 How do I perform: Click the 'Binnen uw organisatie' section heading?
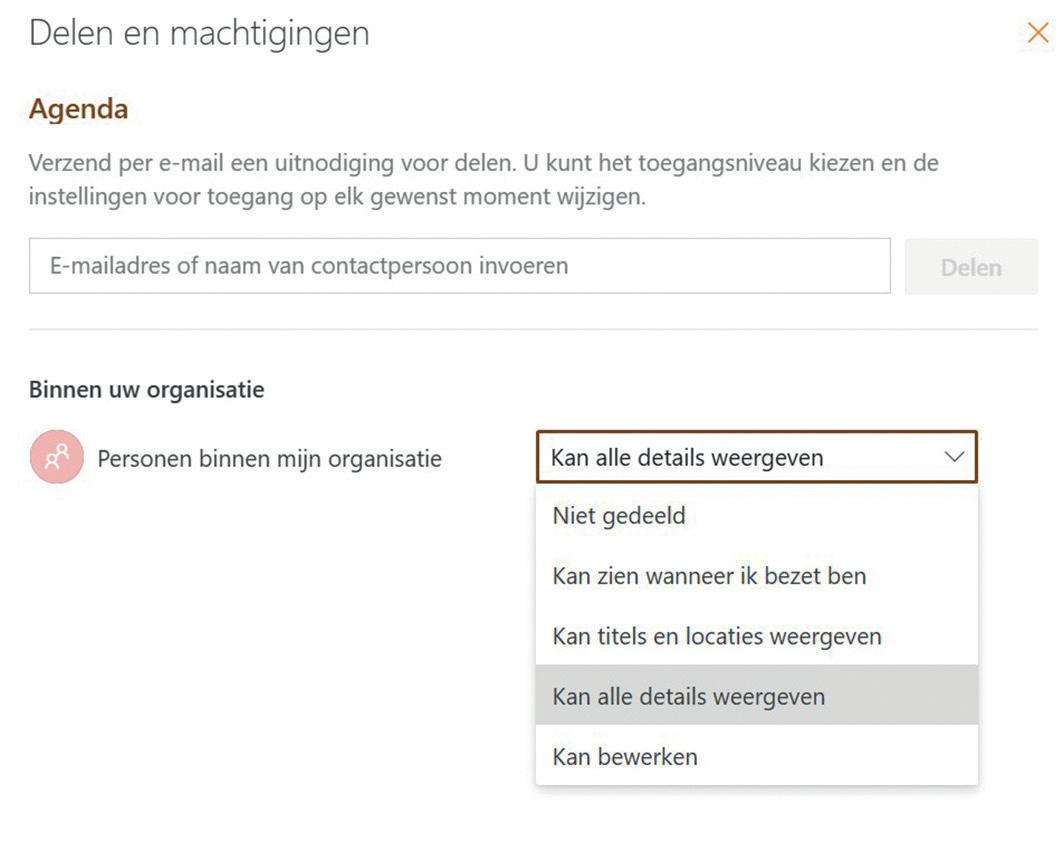click(146, 390)
